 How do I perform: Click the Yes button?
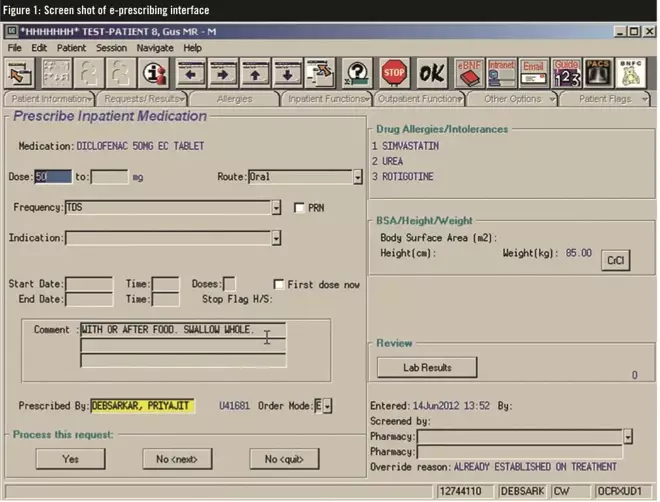click(70, 459)
